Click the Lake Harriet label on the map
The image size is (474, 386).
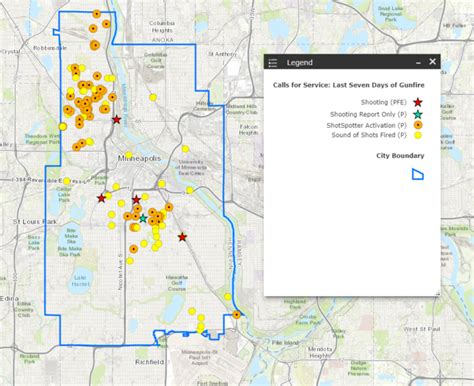pos(80,281)
